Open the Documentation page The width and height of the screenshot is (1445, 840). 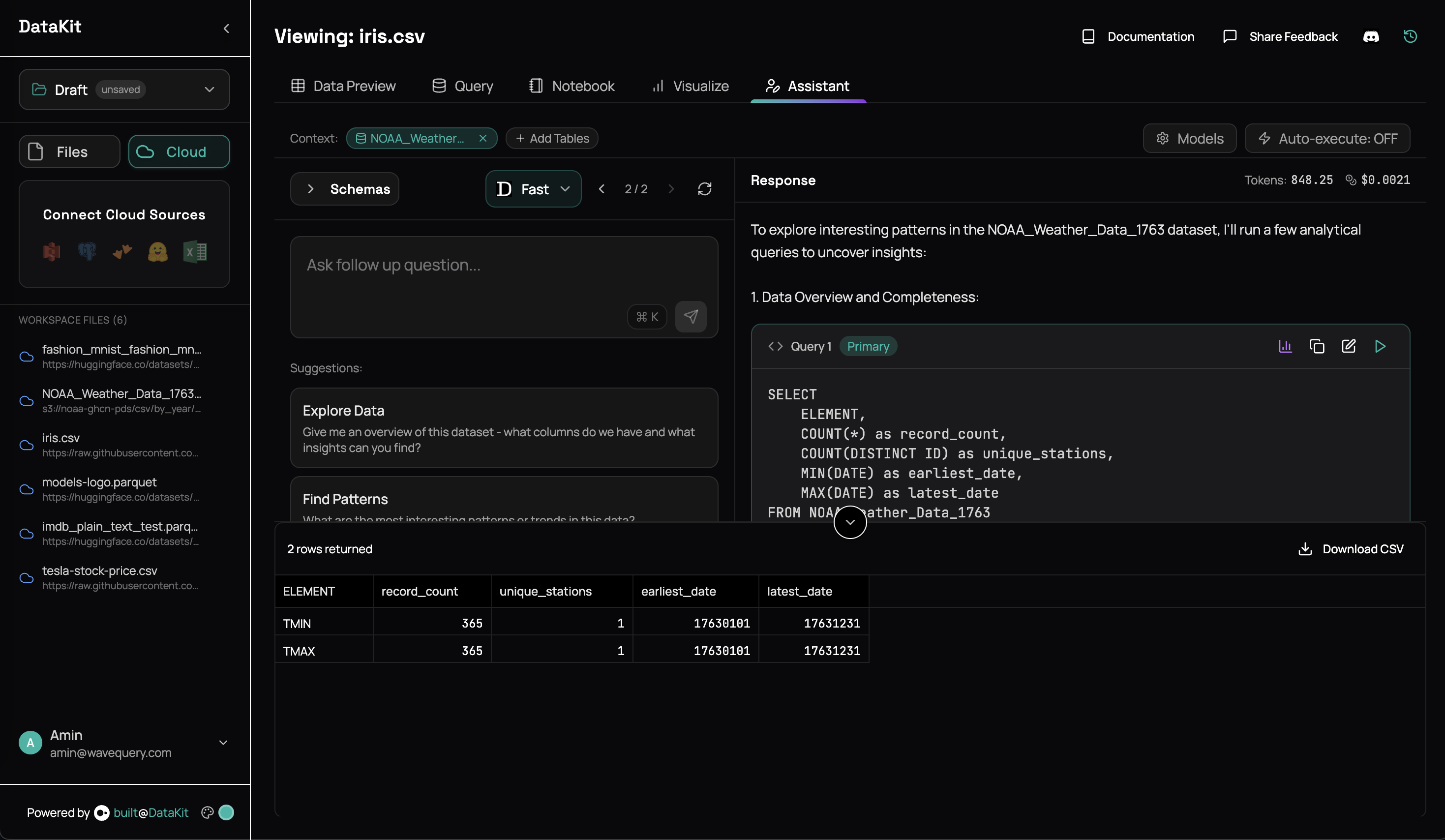pos(1137,36)
